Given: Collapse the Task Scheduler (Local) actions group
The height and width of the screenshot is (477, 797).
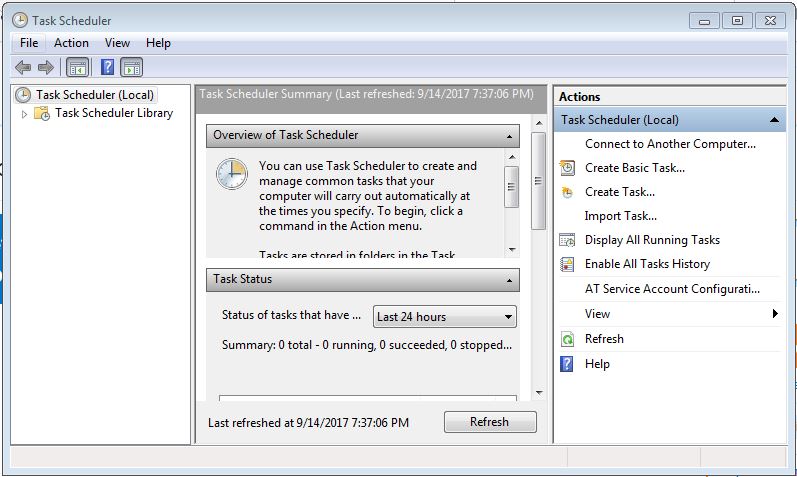Looking at the screenshot, I should pos(774,120).
